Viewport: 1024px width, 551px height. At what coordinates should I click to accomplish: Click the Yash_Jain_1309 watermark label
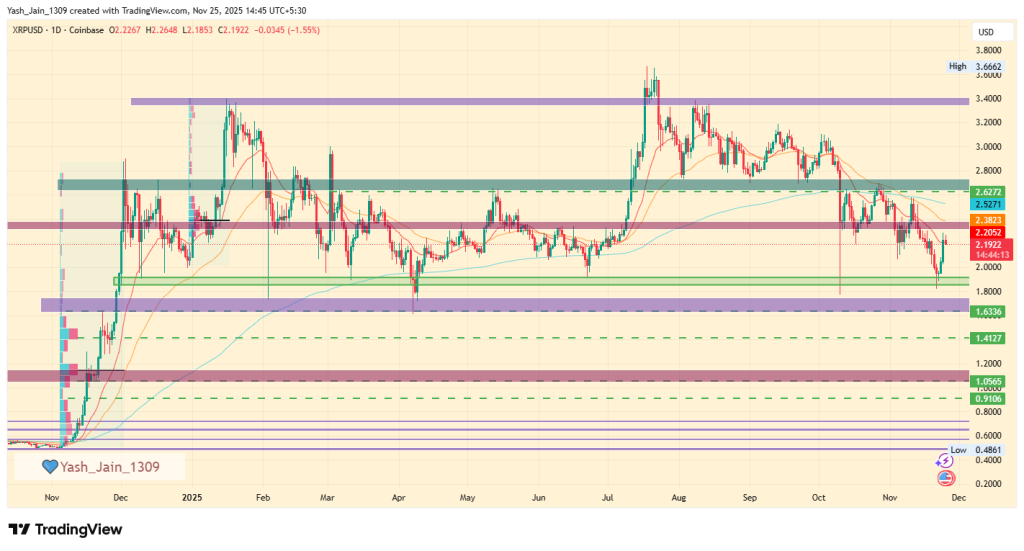108,466
